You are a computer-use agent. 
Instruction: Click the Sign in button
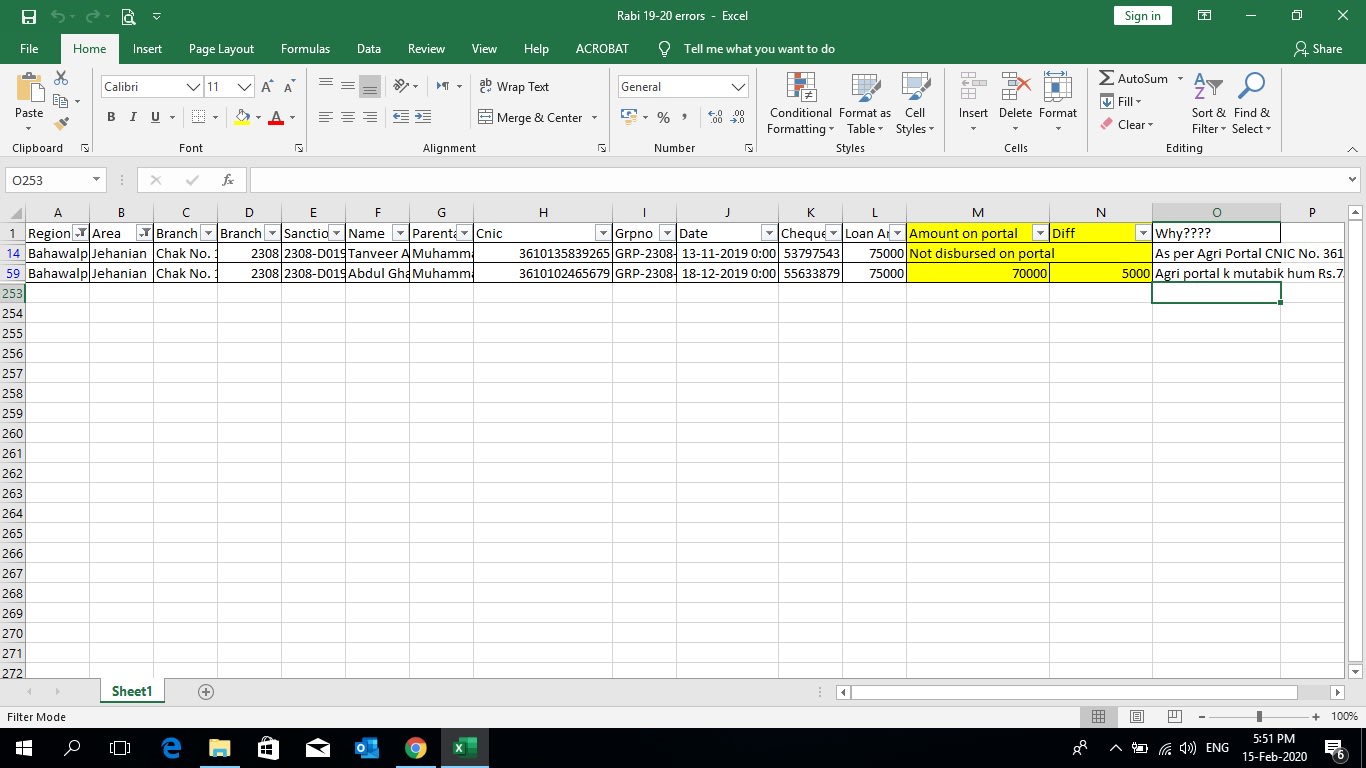click(x=1141, y=15)
